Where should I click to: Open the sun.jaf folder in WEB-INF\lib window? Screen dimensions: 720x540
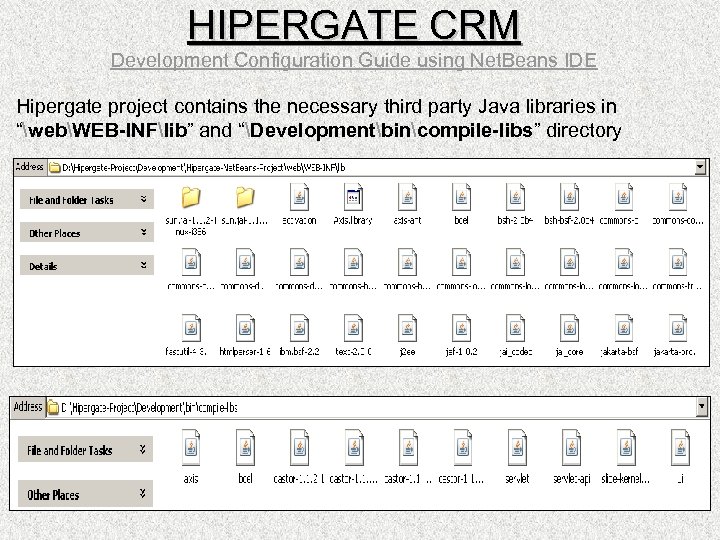pyautogui.click(x=245, y=197)
